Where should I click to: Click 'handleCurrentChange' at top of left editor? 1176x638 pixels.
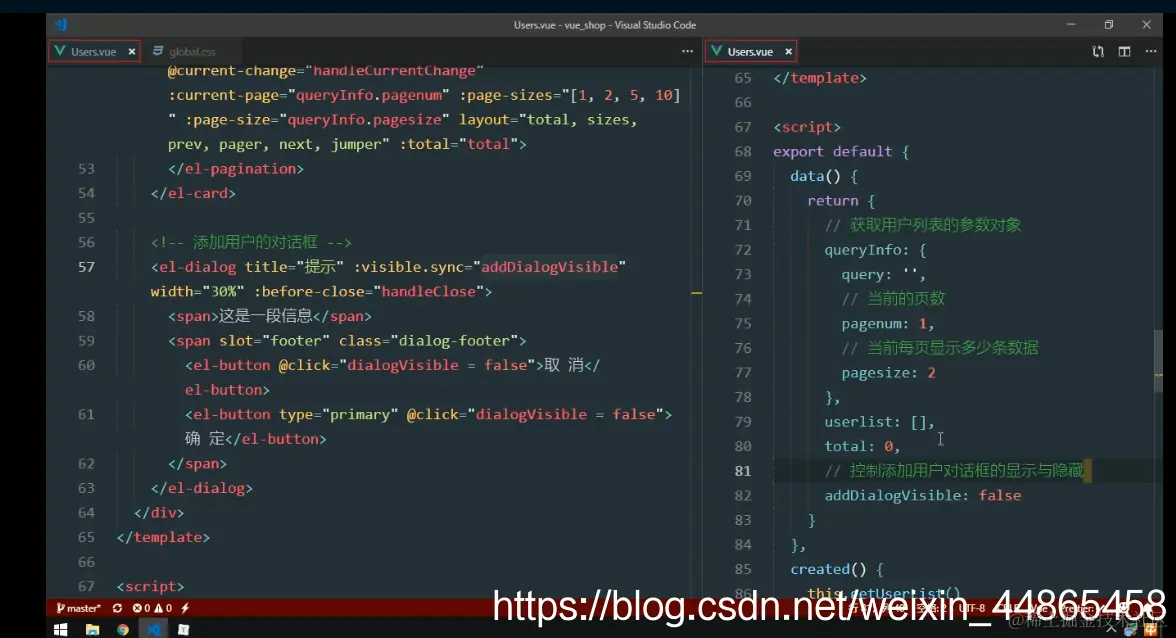pyautogui.click(x=394, y=71)
